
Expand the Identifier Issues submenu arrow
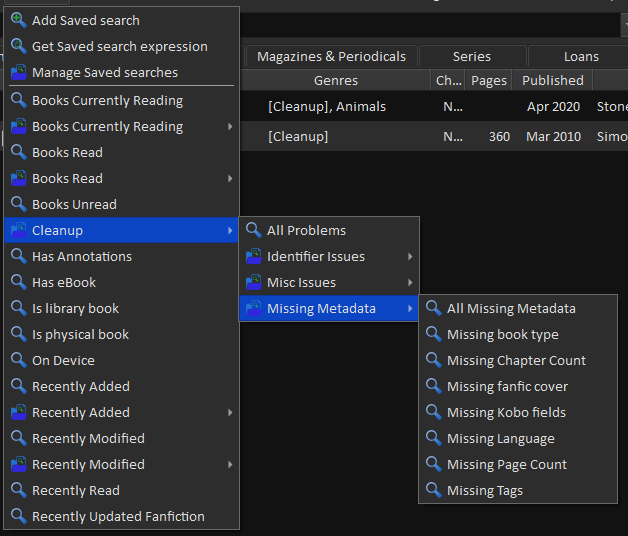click(410, 256)
